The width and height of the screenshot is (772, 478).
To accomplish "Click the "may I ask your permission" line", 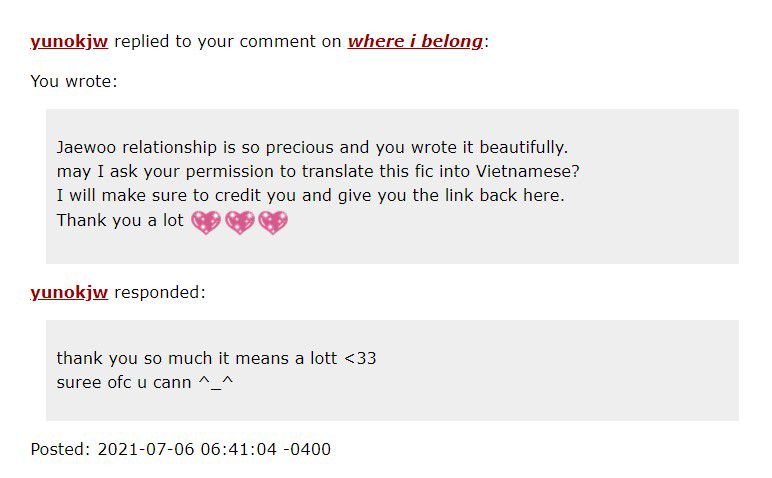I will [x=318, y=171].
